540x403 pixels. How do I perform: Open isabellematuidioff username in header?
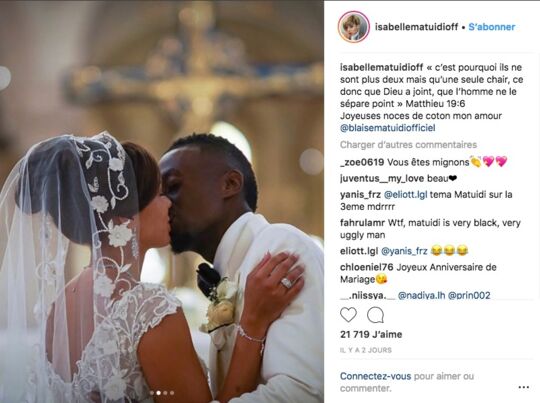[416, 27]
